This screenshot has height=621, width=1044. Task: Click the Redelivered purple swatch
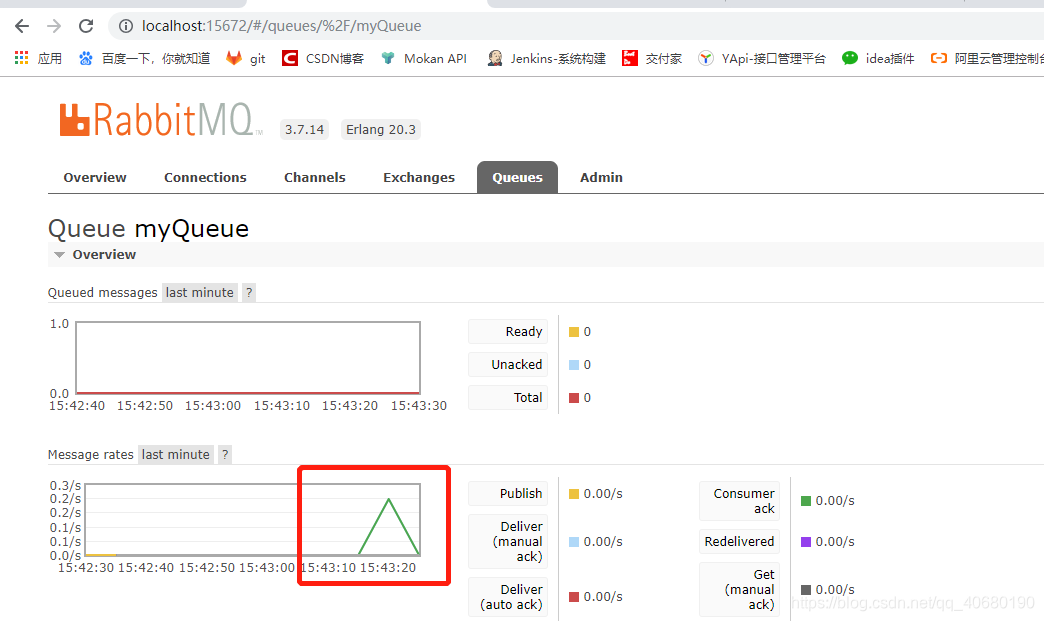pos(806,542)
